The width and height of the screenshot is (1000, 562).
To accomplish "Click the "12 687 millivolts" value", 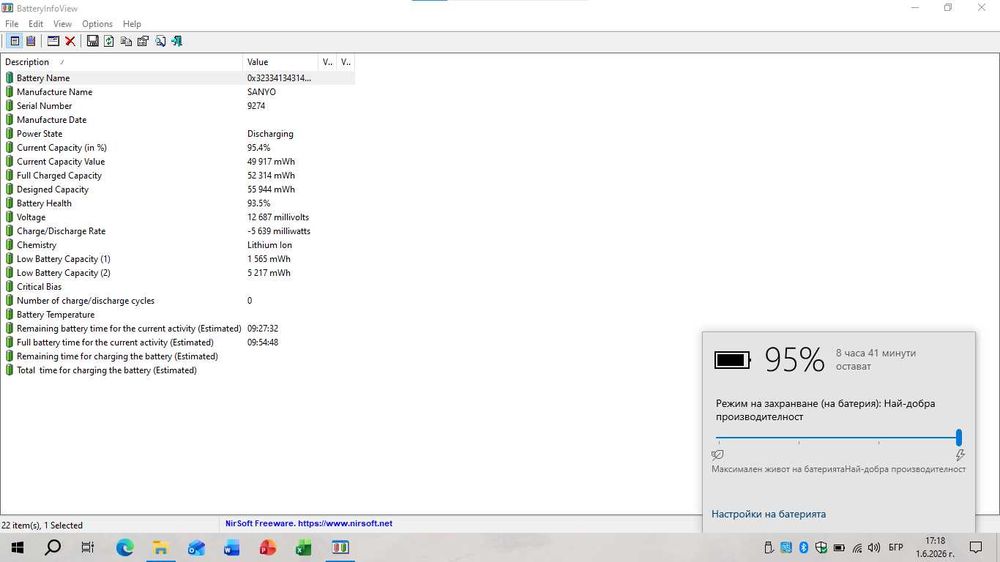I will 278,218.
